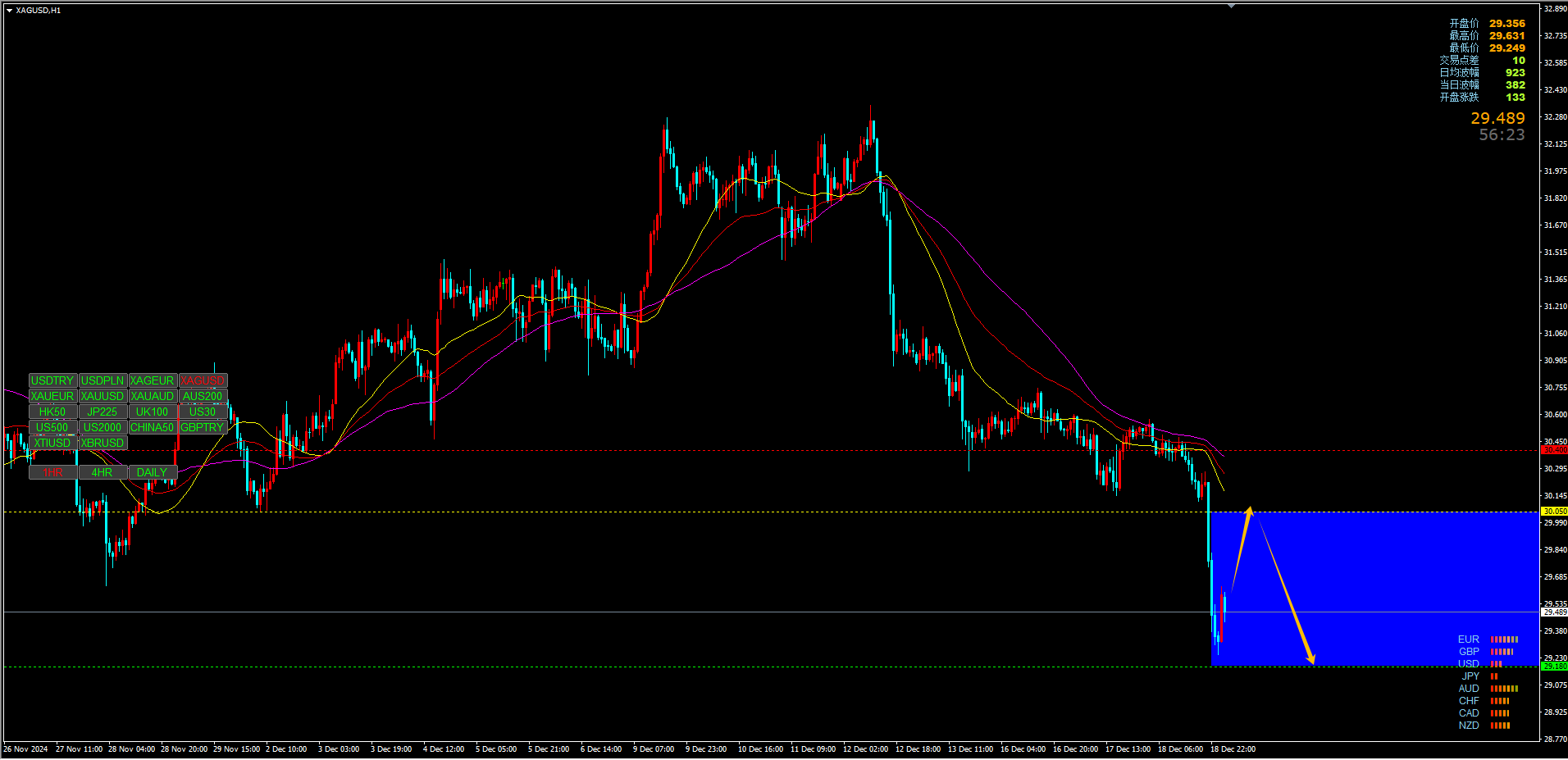The height and width of the screenshot is (760, 1568).
Task: Choose the XAUAUD symbol button
Action: [153, 396]
